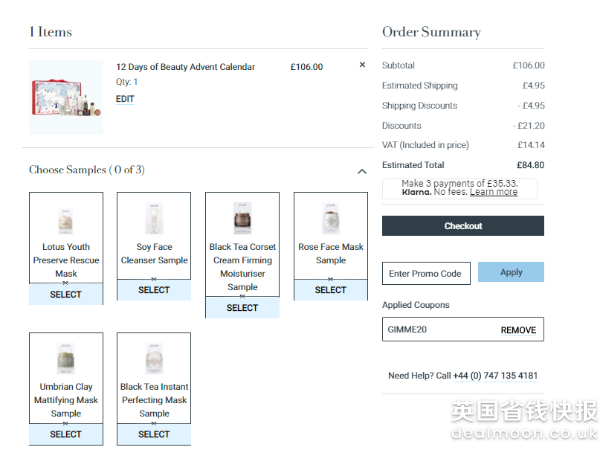Collapse the Choose Samples section chevron
The height and width of the screenshot is (450, 600).
[x=362, y=171]
